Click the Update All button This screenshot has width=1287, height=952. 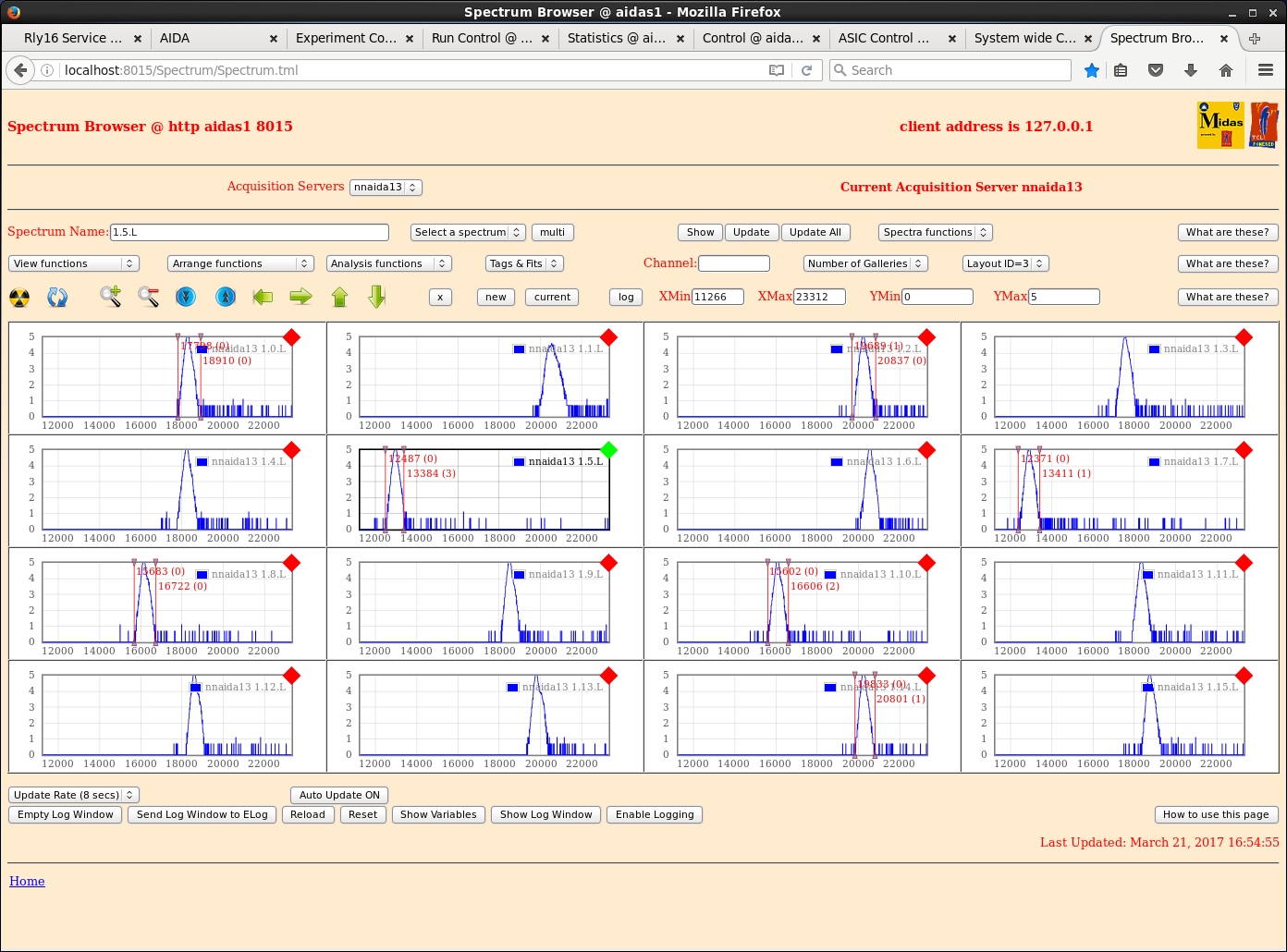pyautogui.click(x=815, y=232)
